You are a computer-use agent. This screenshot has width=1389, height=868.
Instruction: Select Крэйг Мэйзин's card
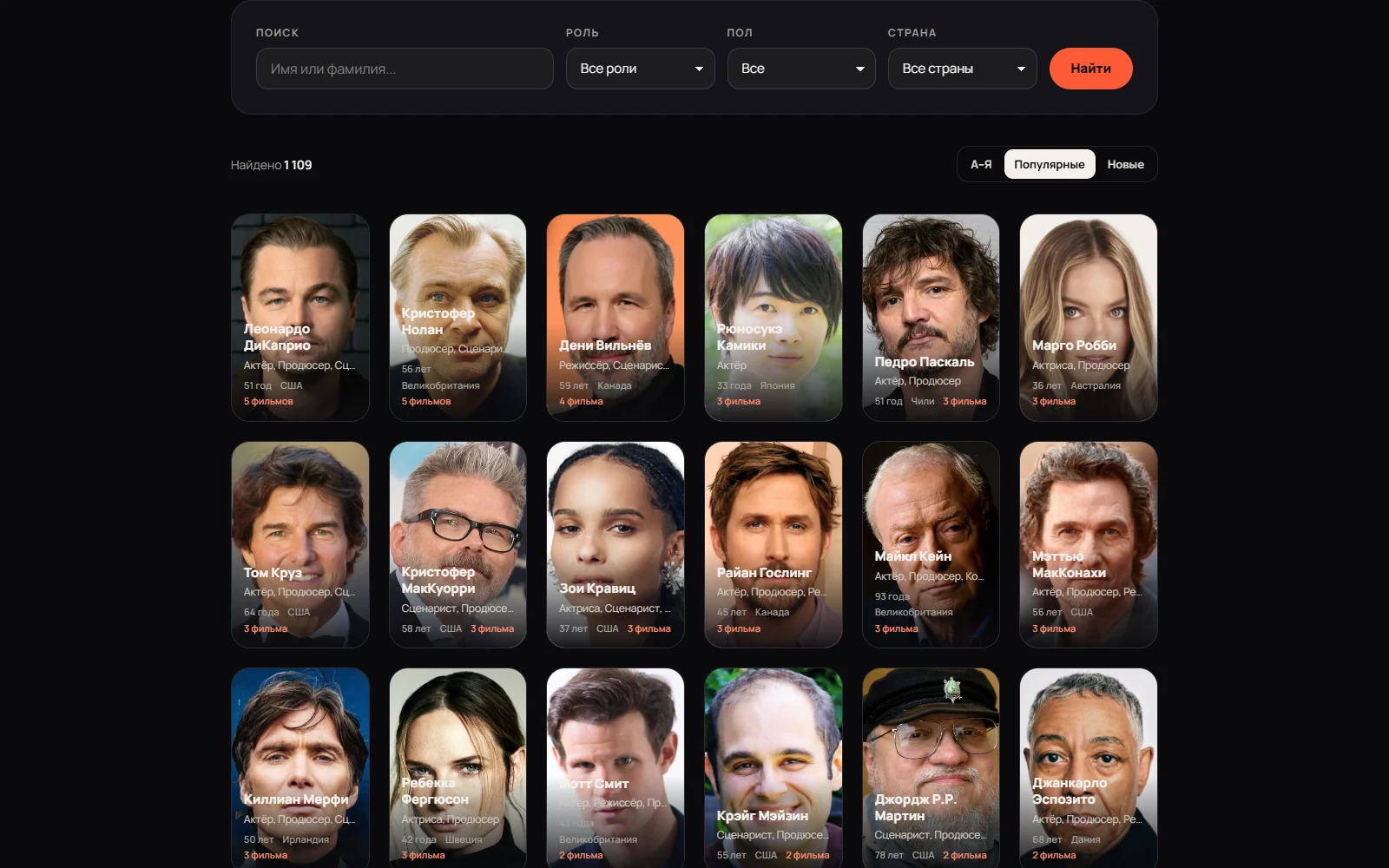pos(773,768)
